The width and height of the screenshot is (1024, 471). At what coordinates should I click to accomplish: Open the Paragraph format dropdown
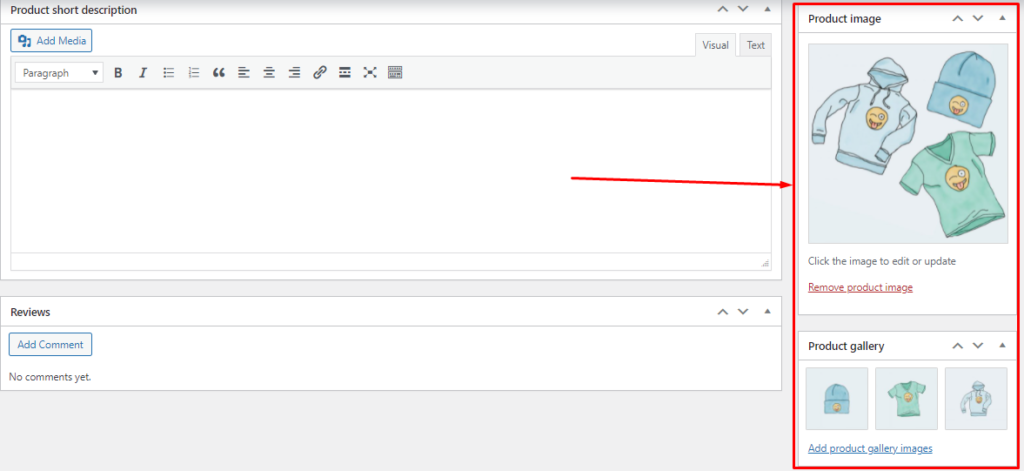pos(59,73)
